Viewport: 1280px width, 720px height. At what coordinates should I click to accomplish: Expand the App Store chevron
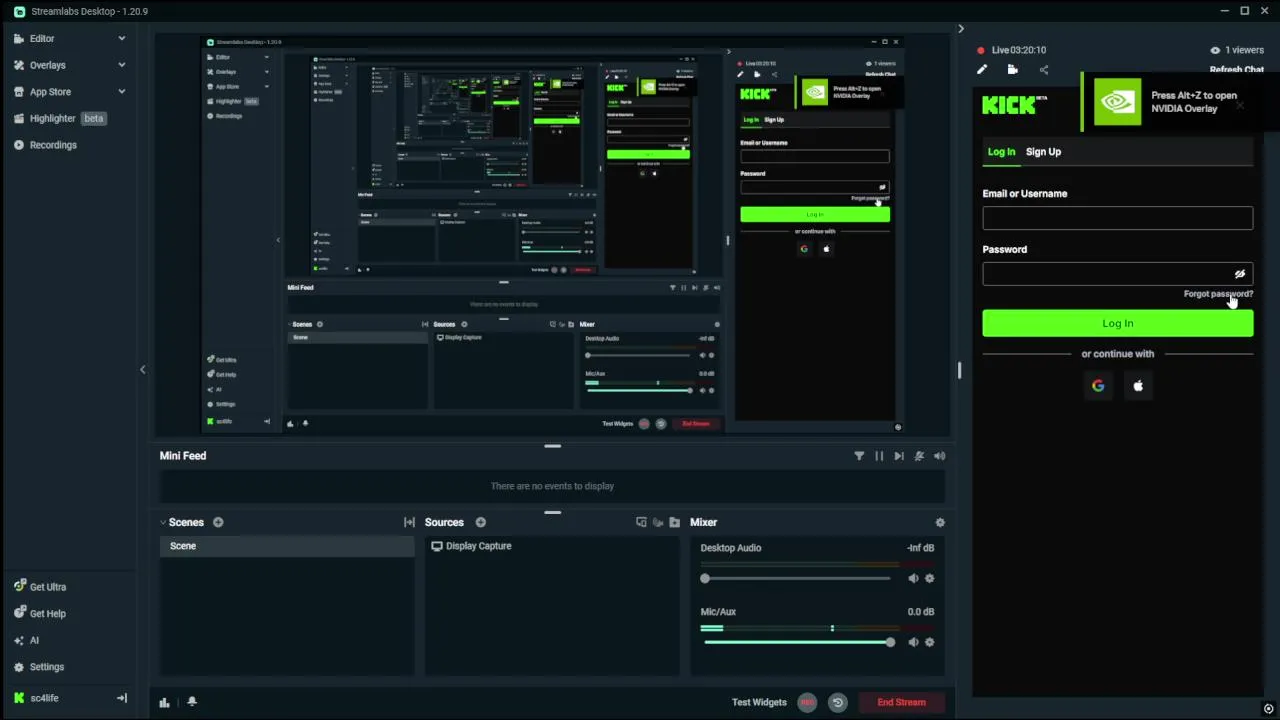(x=122, y=91)
